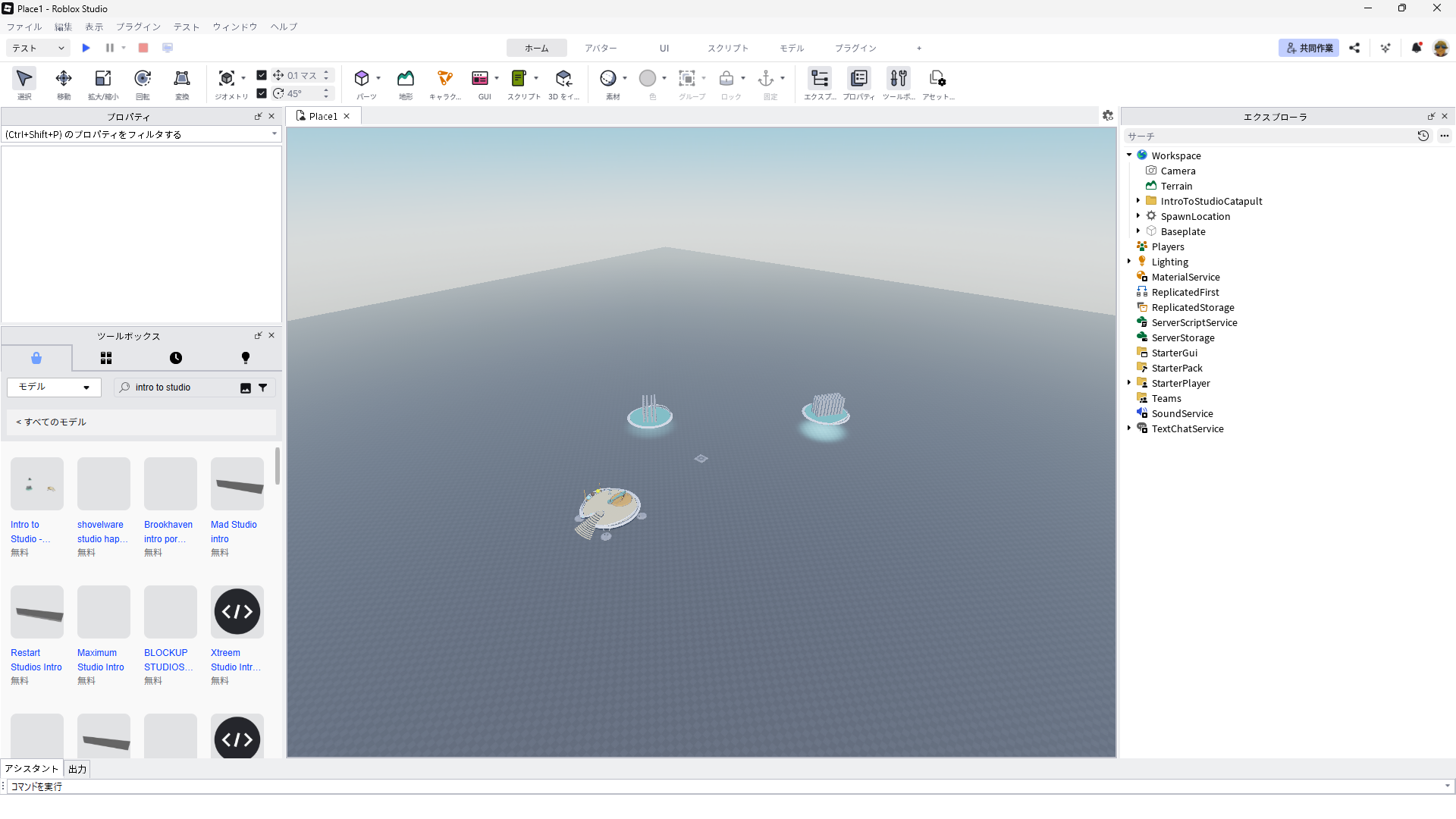Open the Toolbox Inventory tab icon
This screenshot has height=819, width=1456.
tap(106, 358)
